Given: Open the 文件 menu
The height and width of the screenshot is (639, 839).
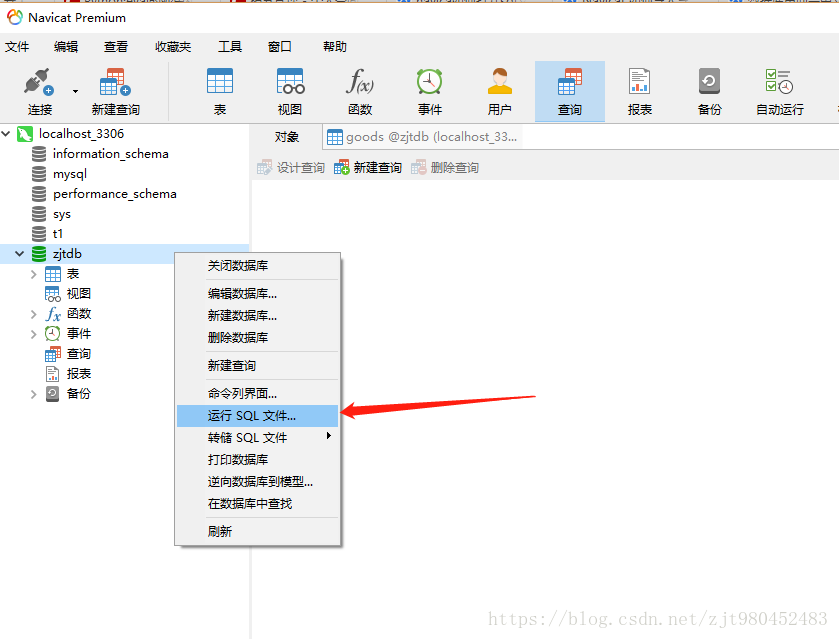Looking at the screenshot, I should (x=17, y=47).
